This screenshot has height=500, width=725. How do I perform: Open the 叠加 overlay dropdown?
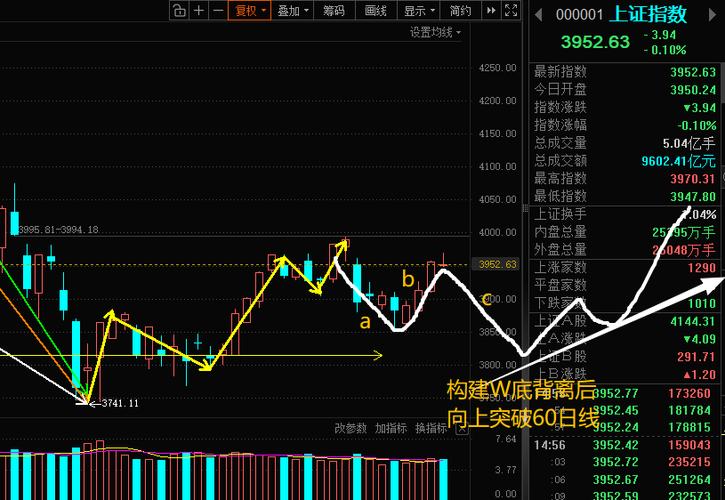pyautogui.click(x=293, y=11)
